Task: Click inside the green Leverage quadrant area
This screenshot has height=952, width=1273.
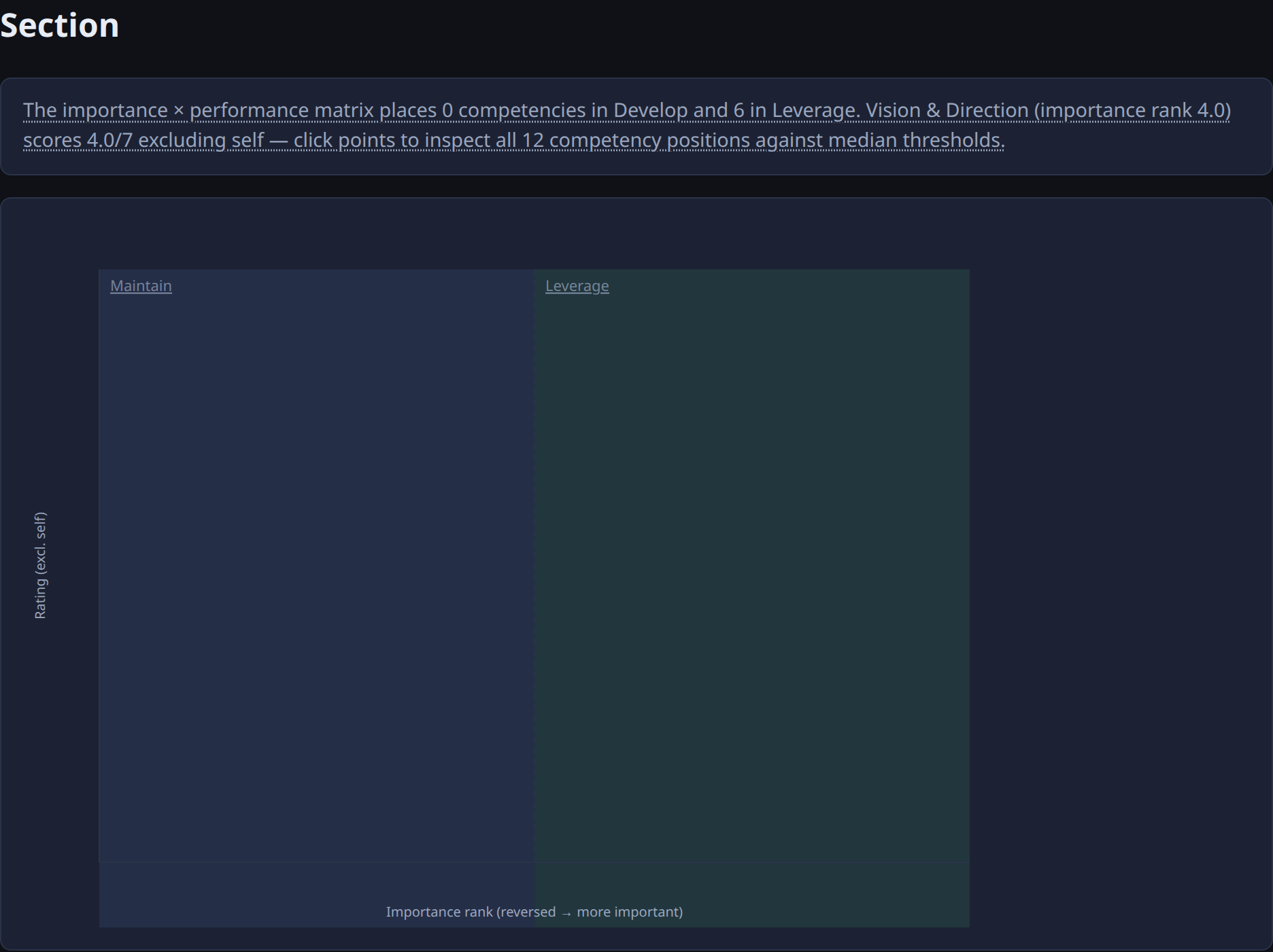Action: [752, 566]
